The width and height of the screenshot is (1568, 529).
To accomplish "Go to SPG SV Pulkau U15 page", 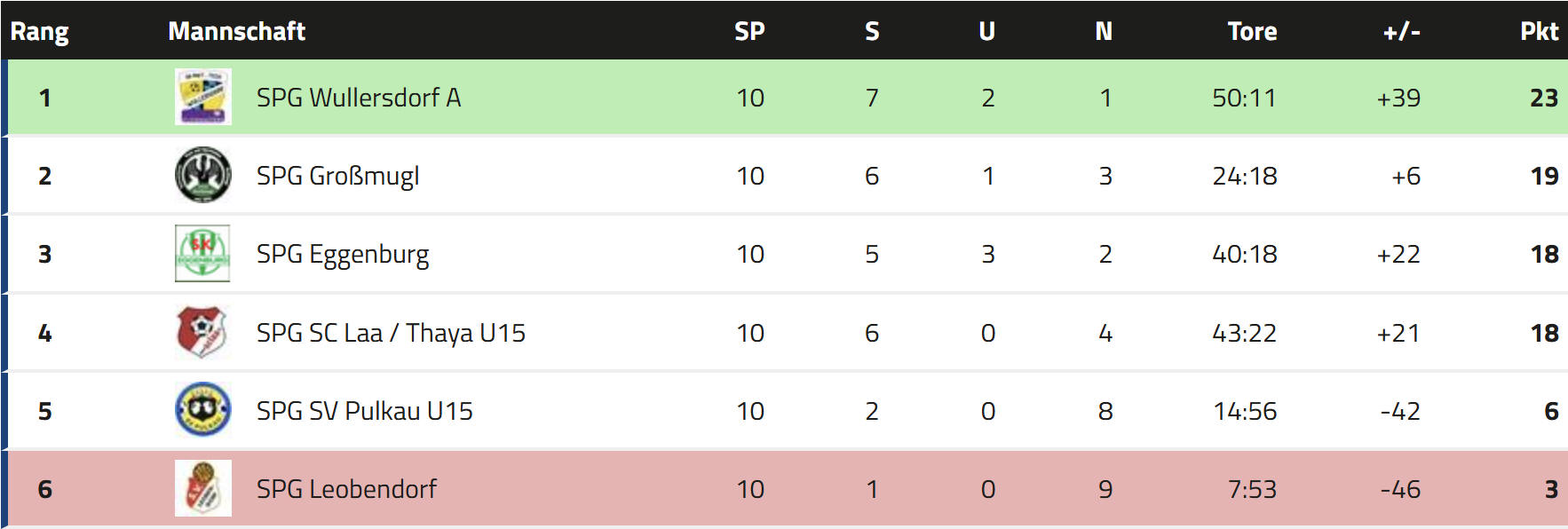I will [x=364, y=411].
